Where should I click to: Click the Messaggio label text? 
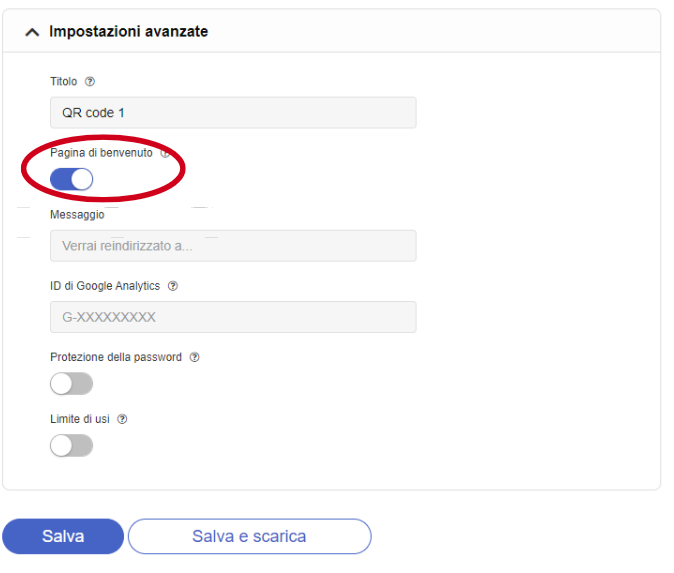pos(77,214)
